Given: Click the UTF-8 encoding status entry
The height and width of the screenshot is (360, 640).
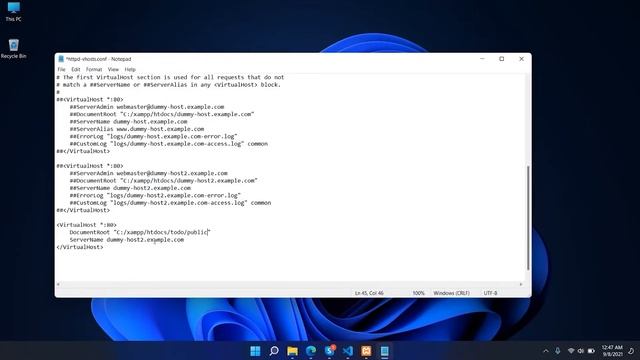Looking at the screenshot, I should (490, 293).
